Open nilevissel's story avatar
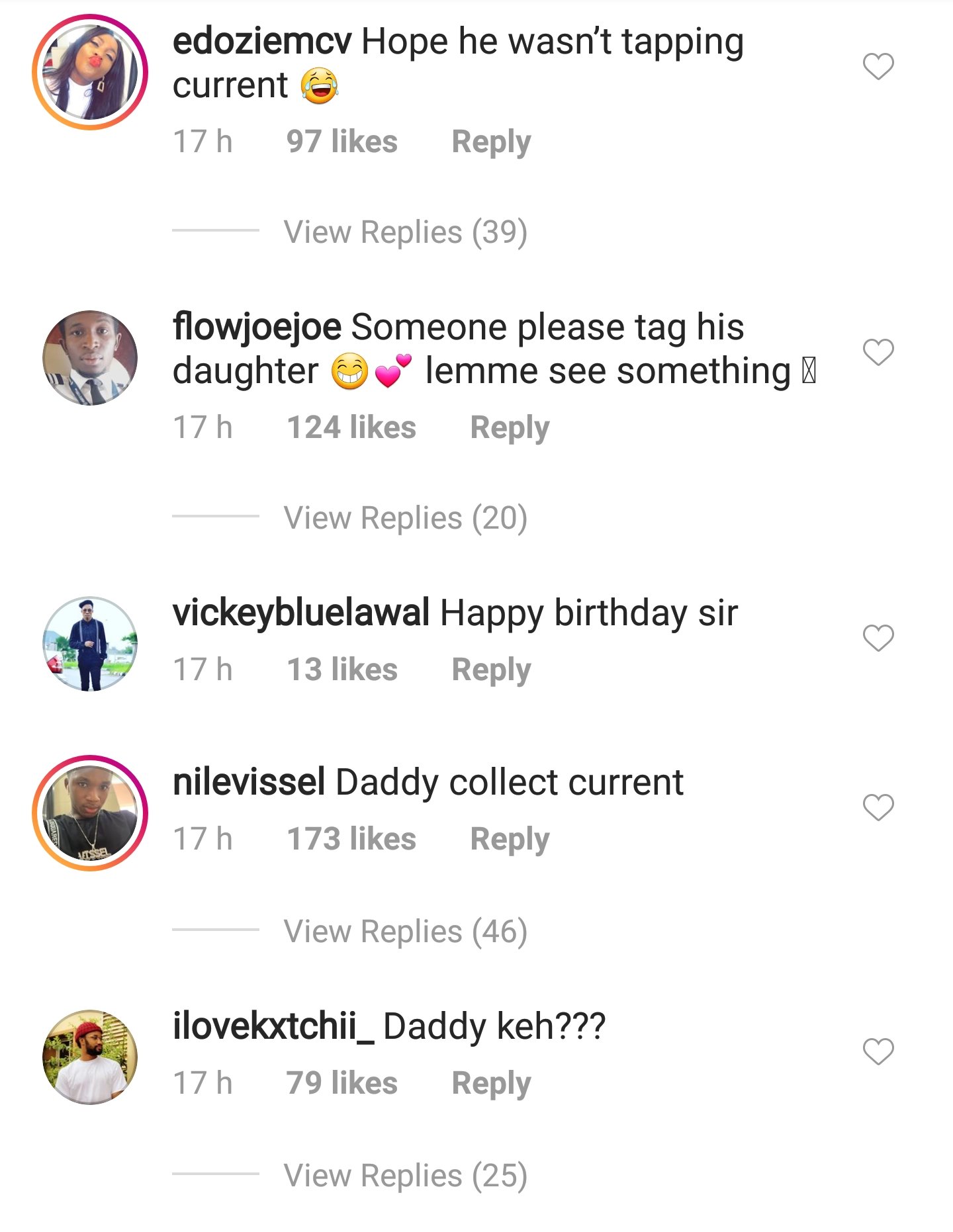This screenshot has height=1232, width=953. (90, 813)
